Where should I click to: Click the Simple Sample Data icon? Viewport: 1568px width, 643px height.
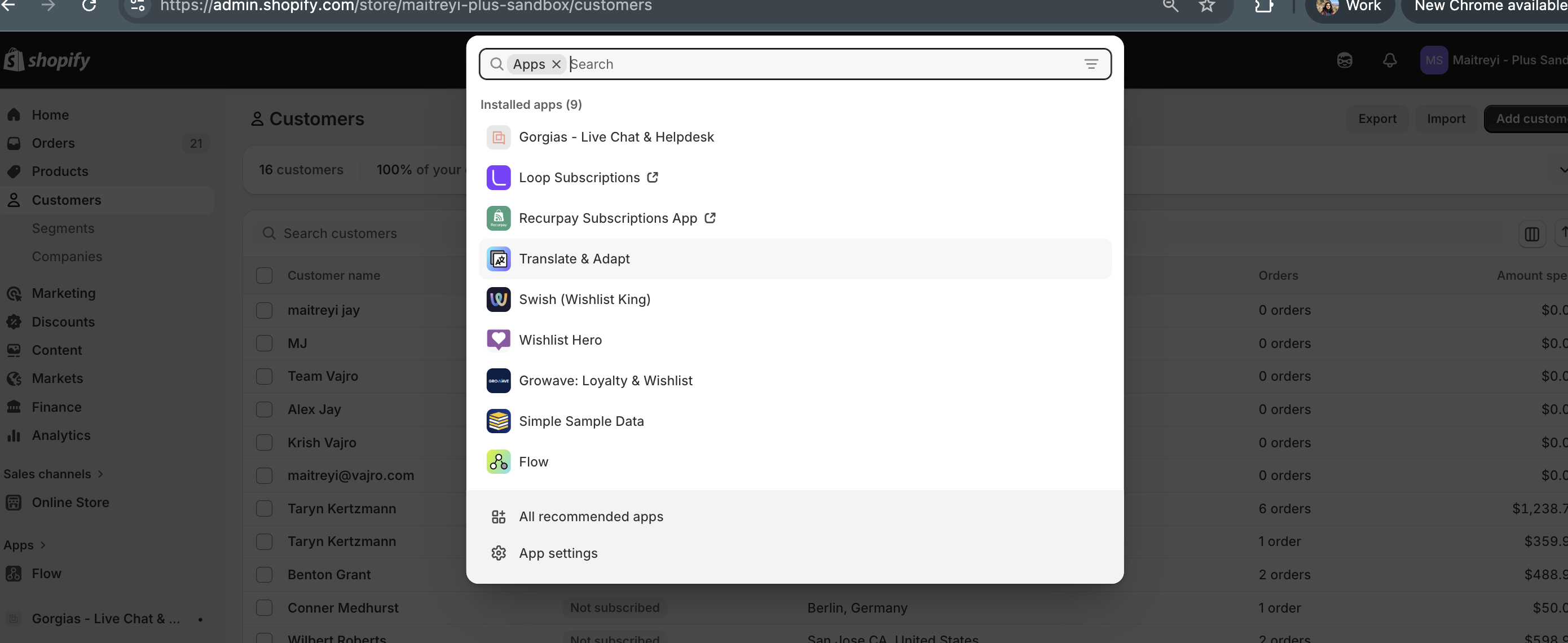point(498,421)
